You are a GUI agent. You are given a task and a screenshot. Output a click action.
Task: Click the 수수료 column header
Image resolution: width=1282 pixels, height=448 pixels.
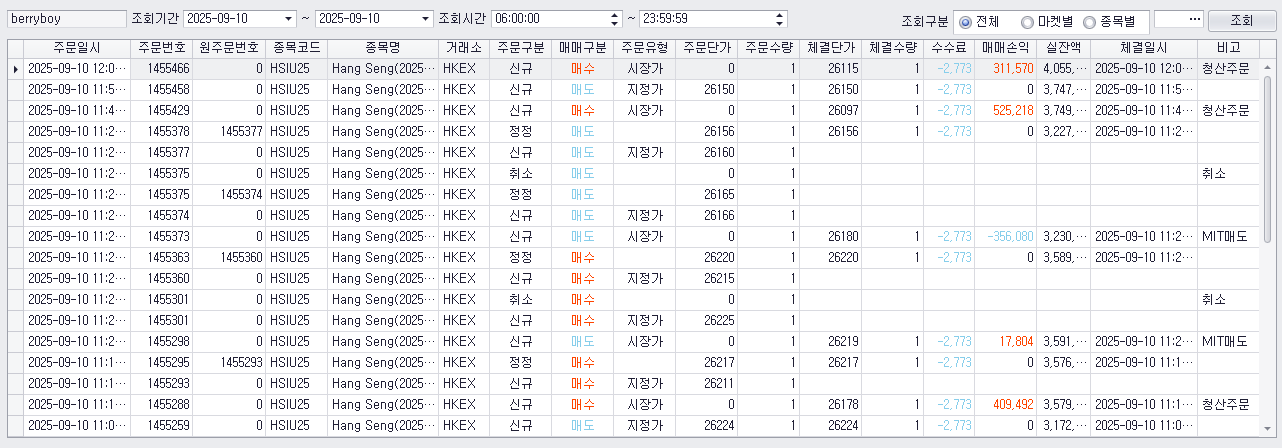click(948, 48)
